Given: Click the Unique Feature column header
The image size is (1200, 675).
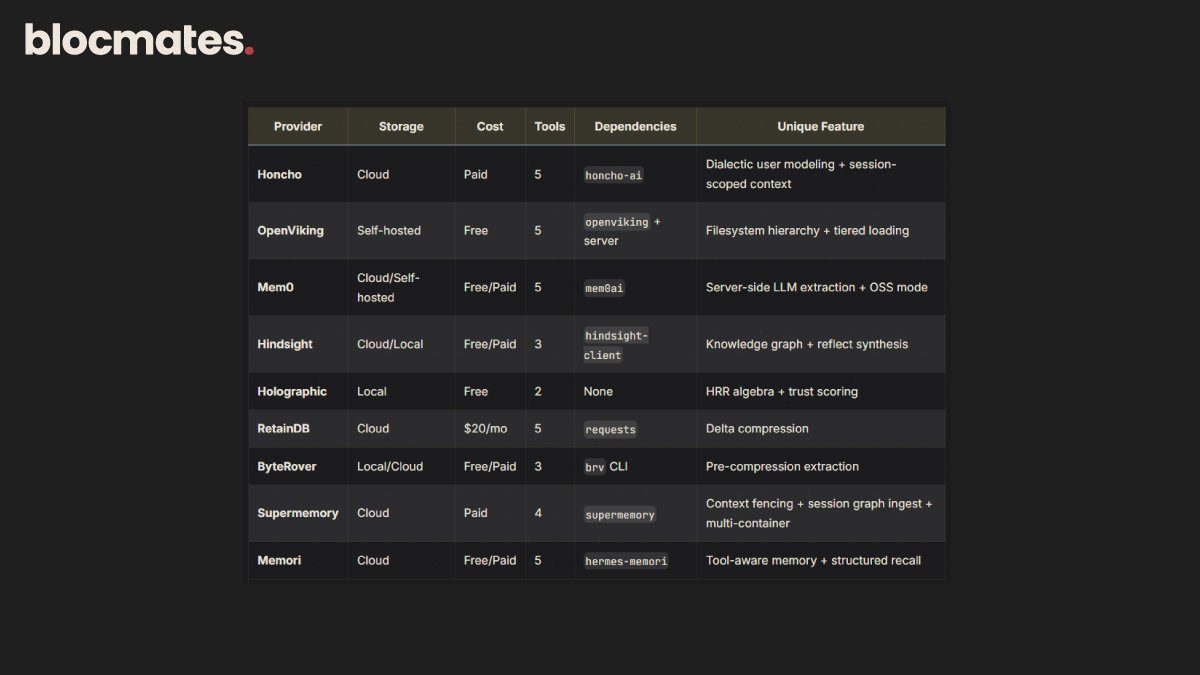Looking at the screenshot, I should pyautogui.click(x=821, y=127).
